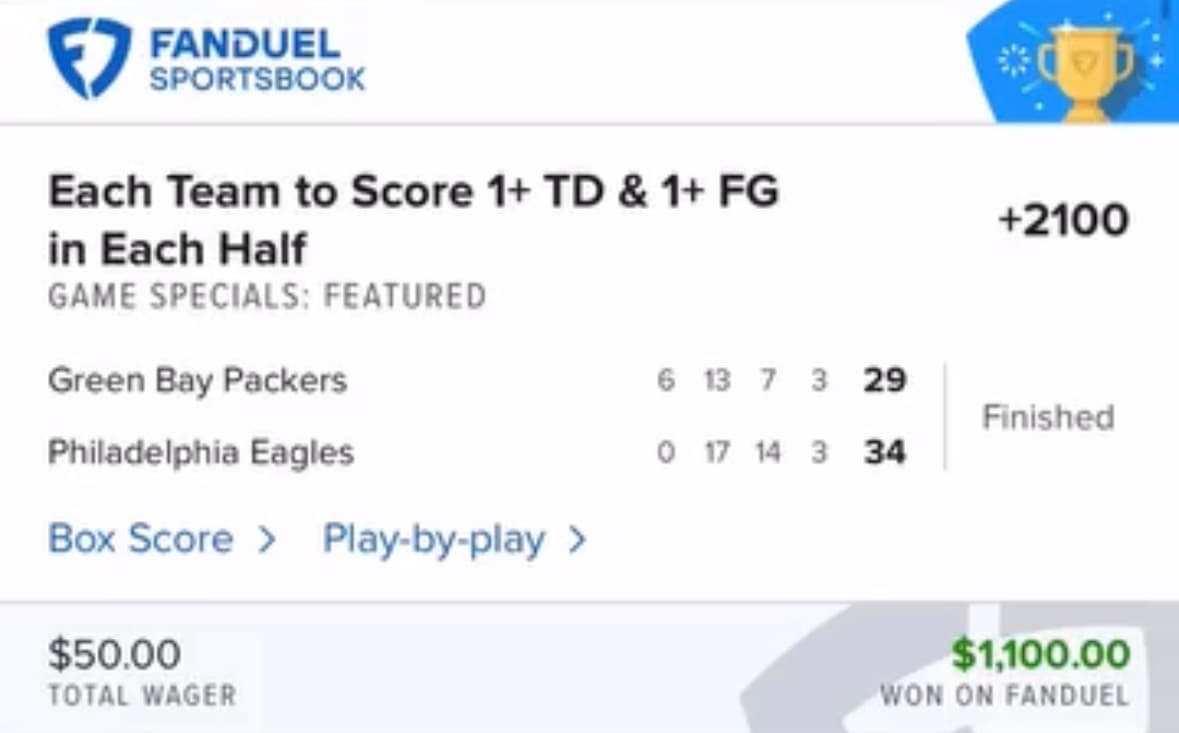Select the +2100 odds value

pyautogui.click(x=1062, y=219)
